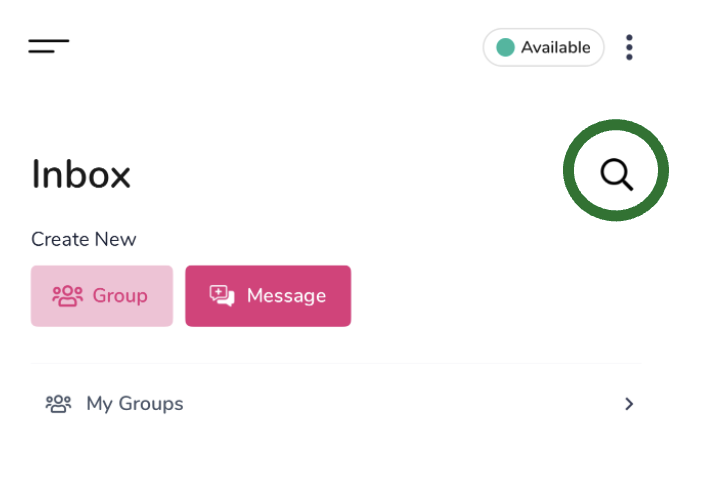724x482 pixels.
Task: Select the My Groups text label
Action: pyautogui.click(x=135, y=404)
